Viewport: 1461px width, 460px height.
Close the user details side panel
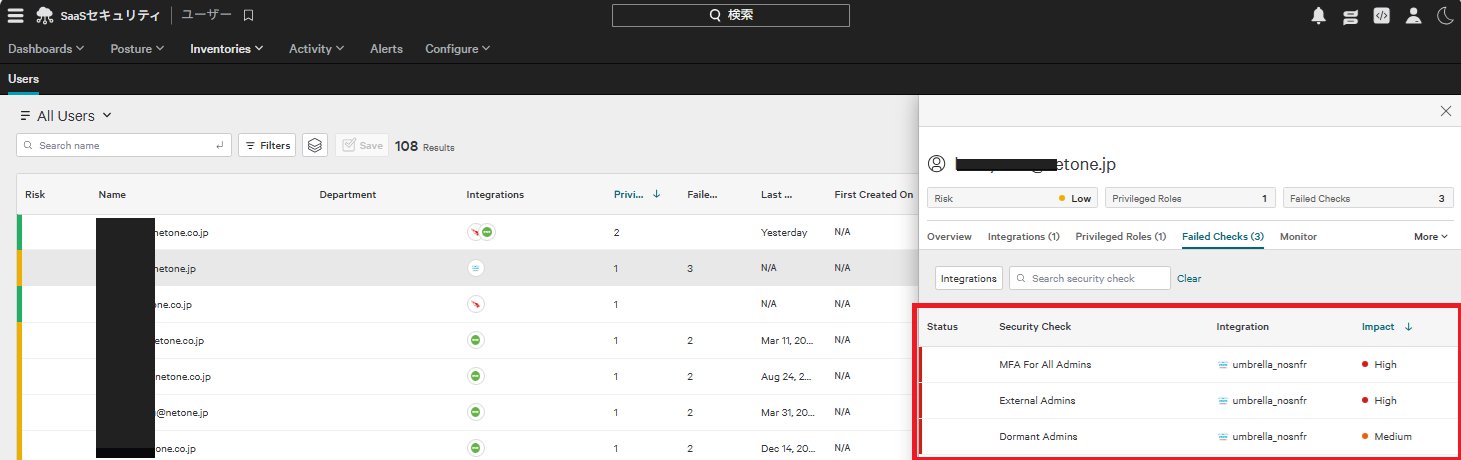(x=1445, y=111)
